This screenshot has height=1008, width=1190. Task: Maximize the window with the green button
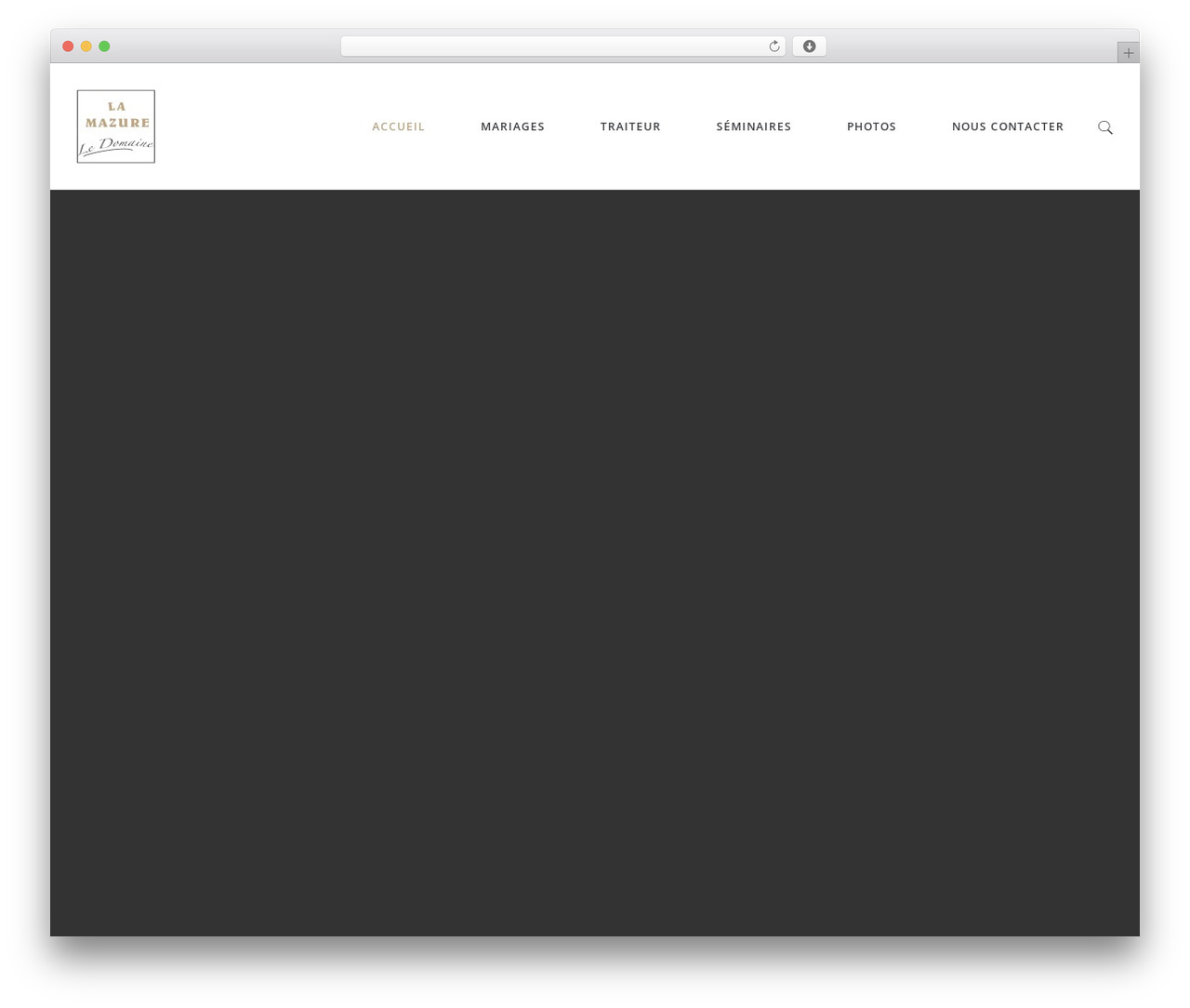tap(104, 46)
